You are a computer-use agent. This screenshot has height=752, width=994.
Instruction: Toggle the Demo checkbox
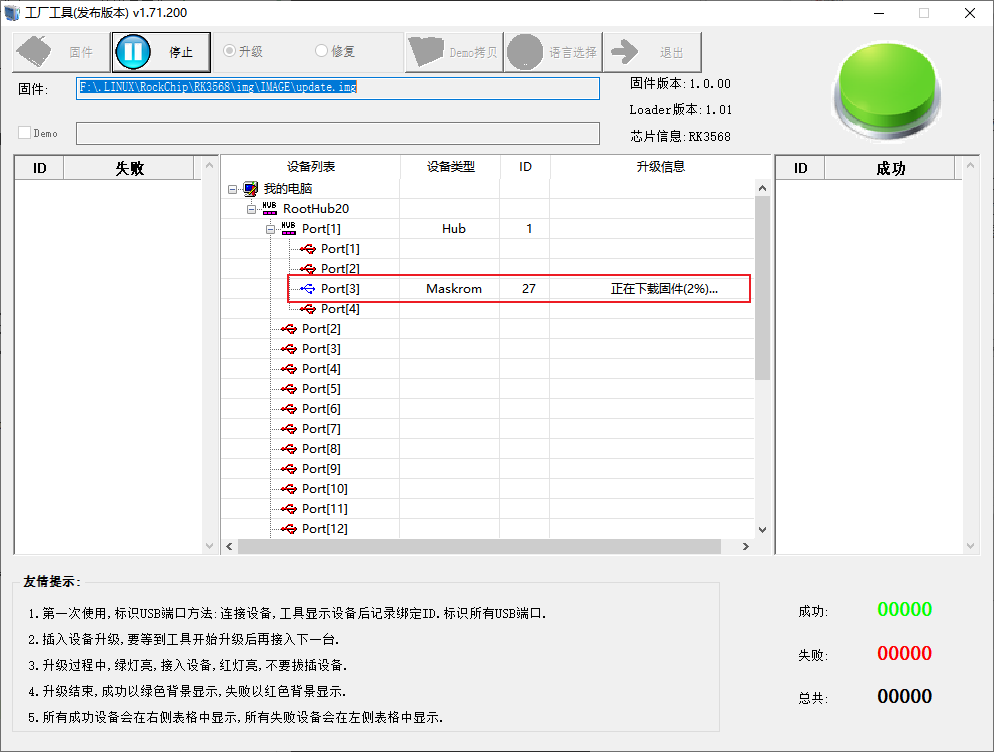pyautogui.click(x=26, y=133)
